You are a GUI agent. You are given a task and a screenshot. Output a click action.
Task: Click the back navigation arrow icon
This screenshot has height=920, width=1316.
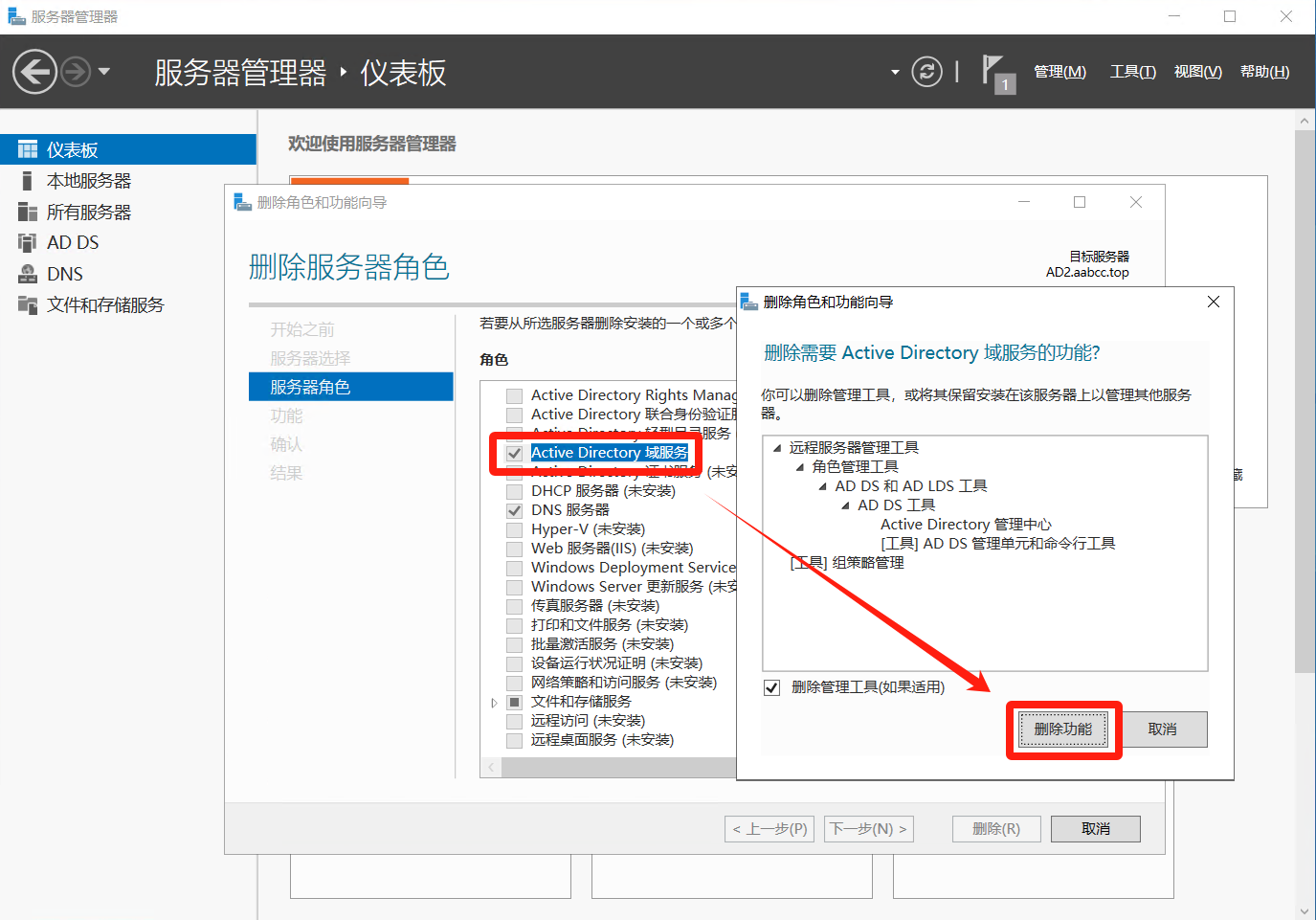point(35,72)
